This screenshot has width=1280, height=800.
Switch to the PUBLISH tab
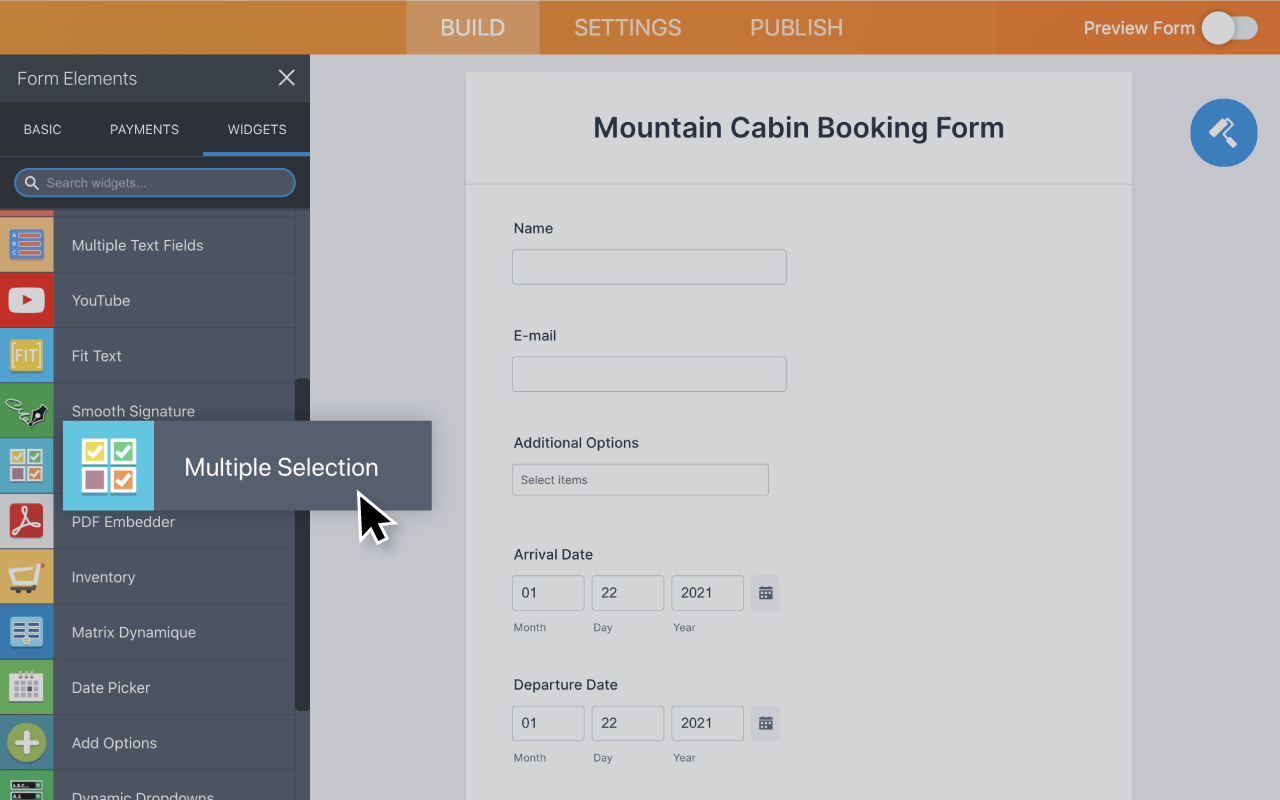(x=795, y=28)
